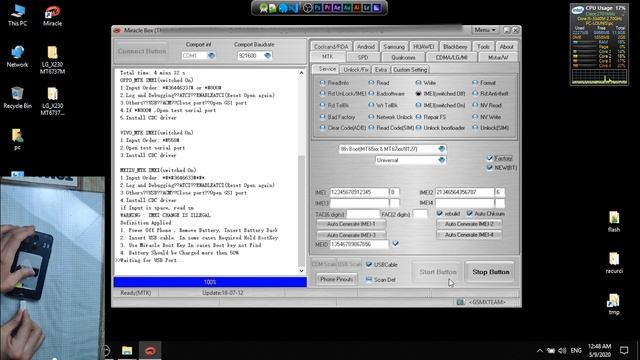Switch to Samsung tab
The width and height of the screenshot is (640, 360).
coord(394,47)
